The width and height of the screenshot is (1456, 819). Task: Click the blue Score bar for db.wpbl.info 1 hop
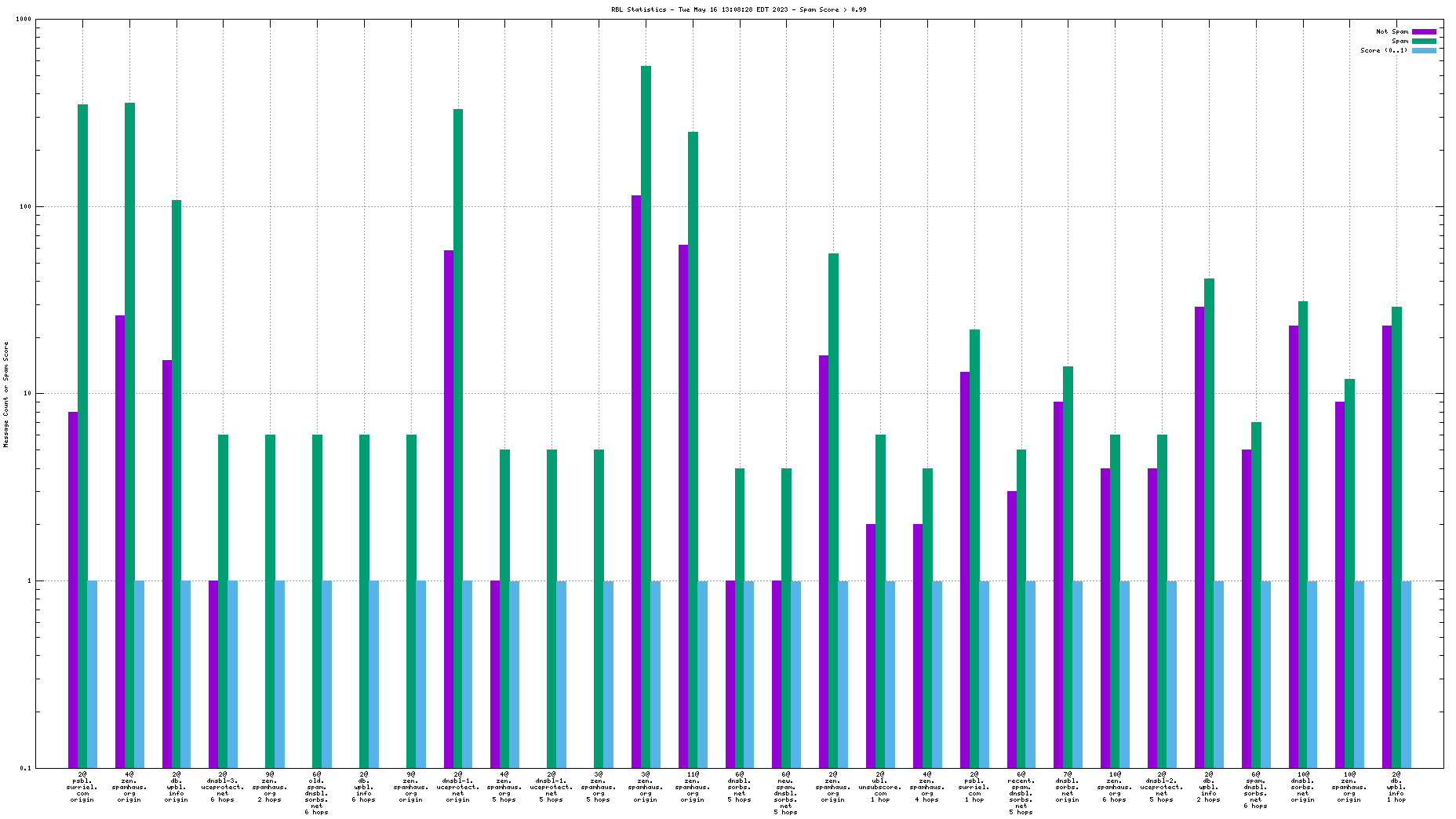pyautogui.click(x=1406, y=674)
